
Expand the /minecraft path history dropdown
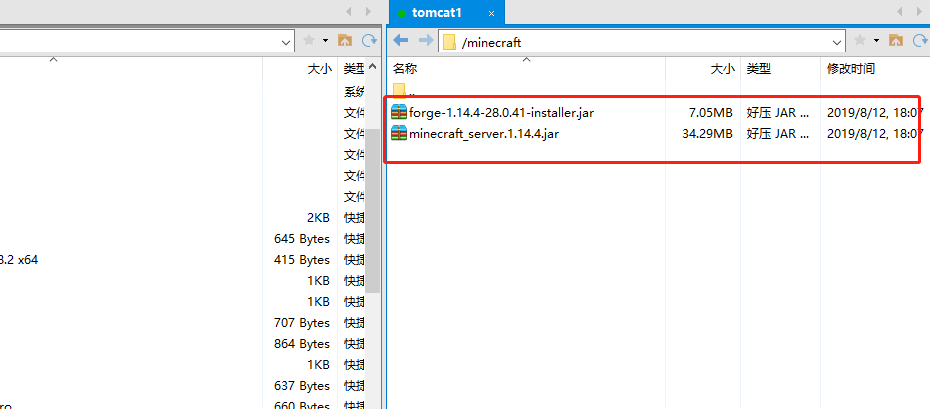click(x=837, y=42)
